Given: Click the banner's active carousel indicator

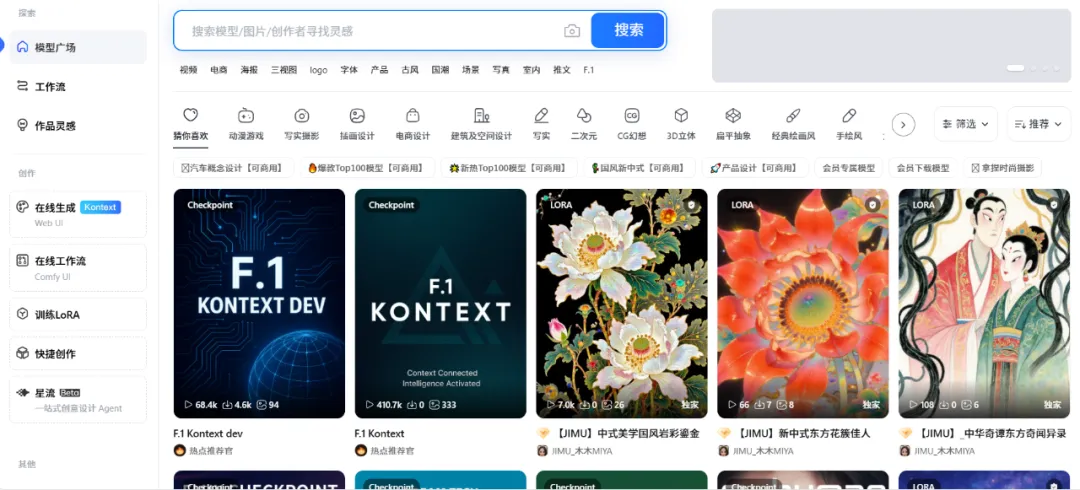Looking at the screenshot, I should point(1015,68).
